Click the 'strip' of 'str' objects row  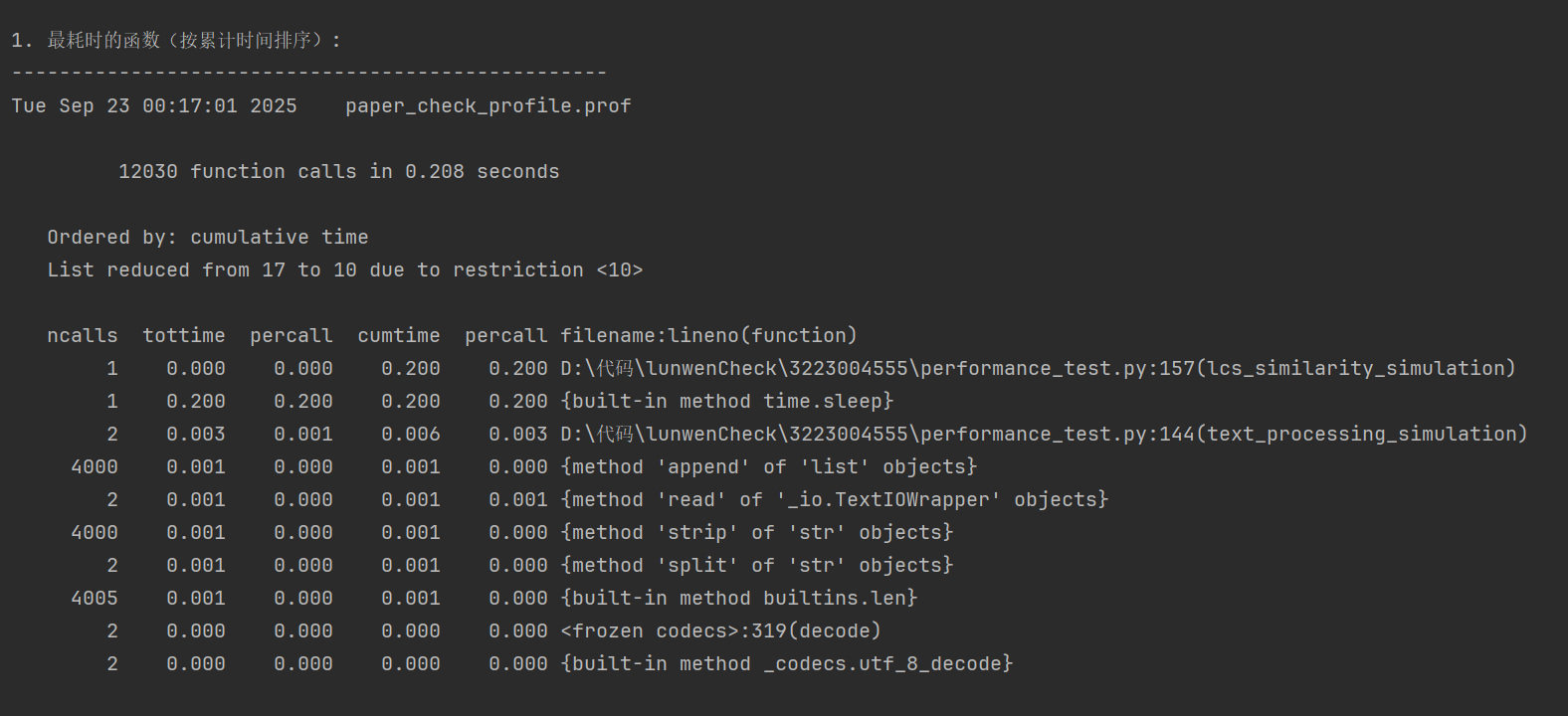757,533
